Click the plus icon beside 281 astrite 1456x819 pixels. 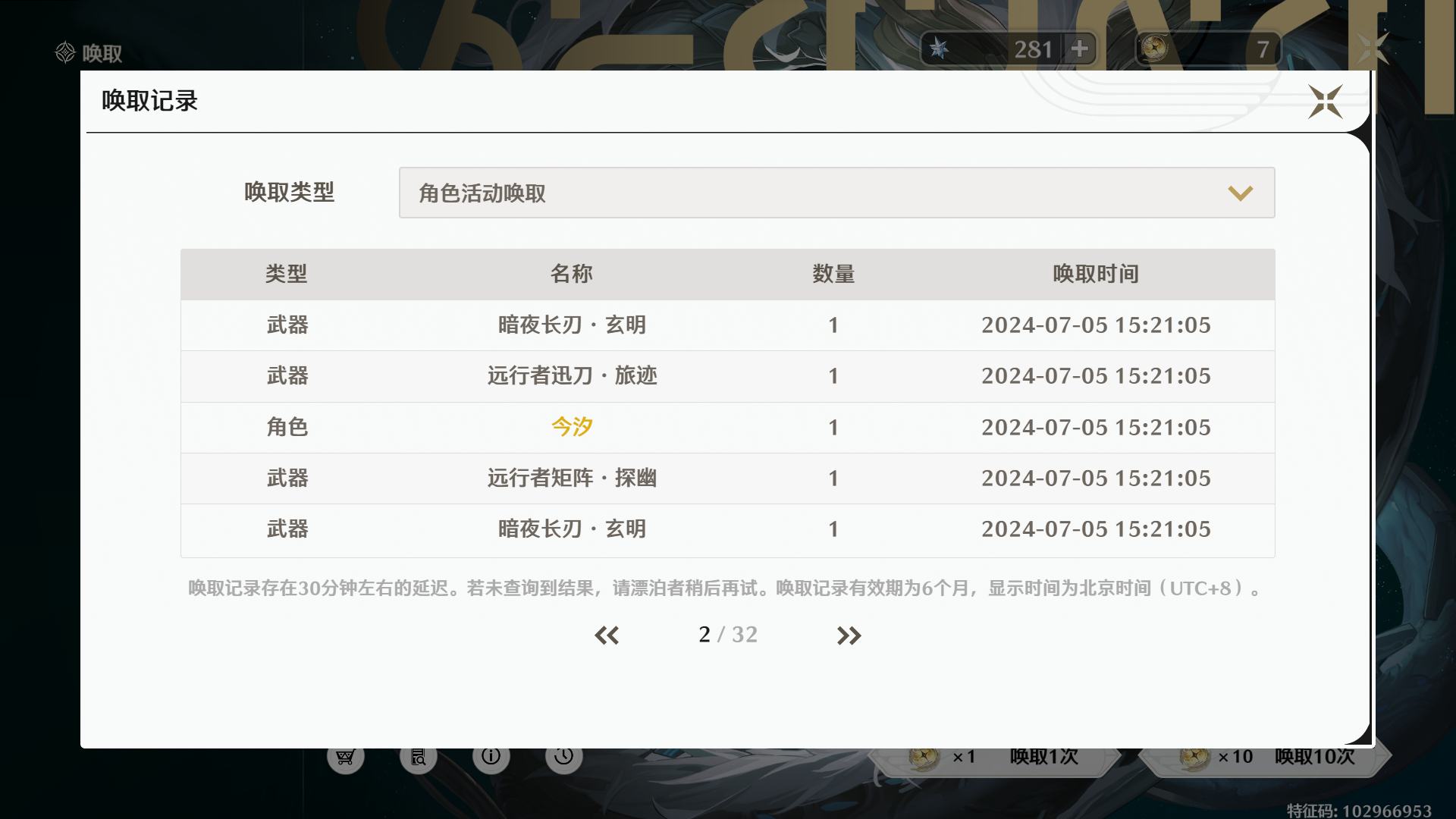point(1079,49)
